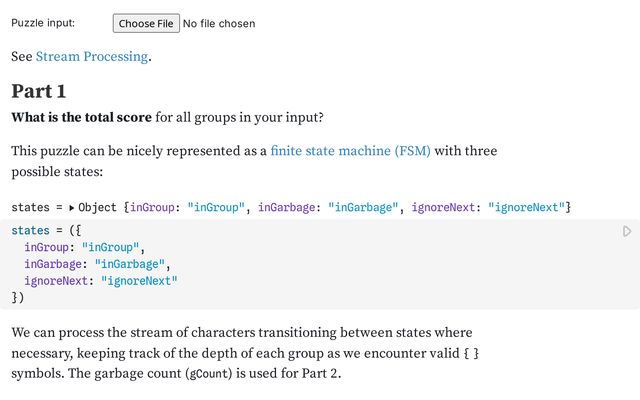Run the states code cell

point(627,231)
